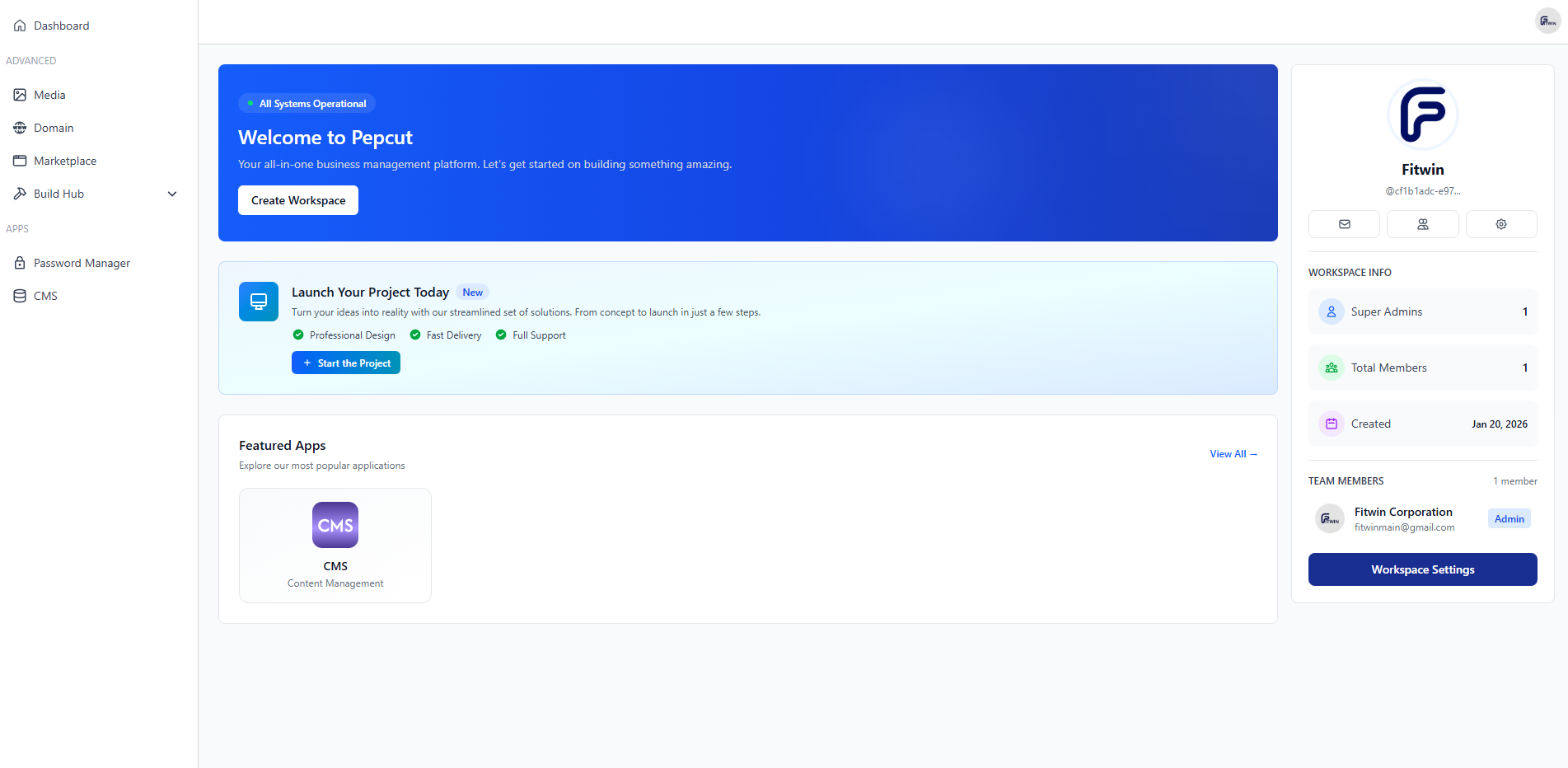Click View All featured apps link

(1233, 453)
